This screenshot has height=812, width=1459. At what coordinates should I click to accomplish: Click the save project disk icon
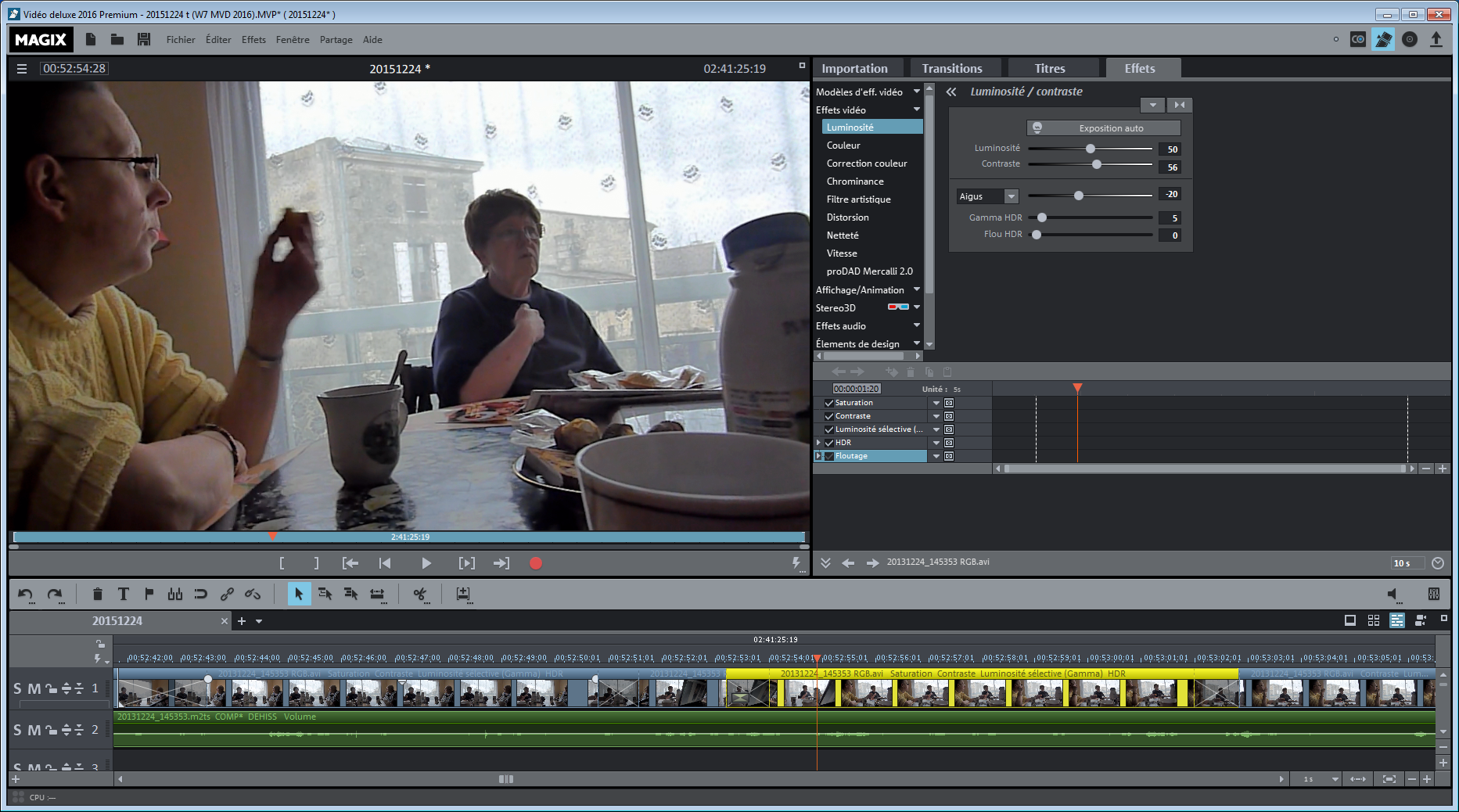tap(144, 39)
